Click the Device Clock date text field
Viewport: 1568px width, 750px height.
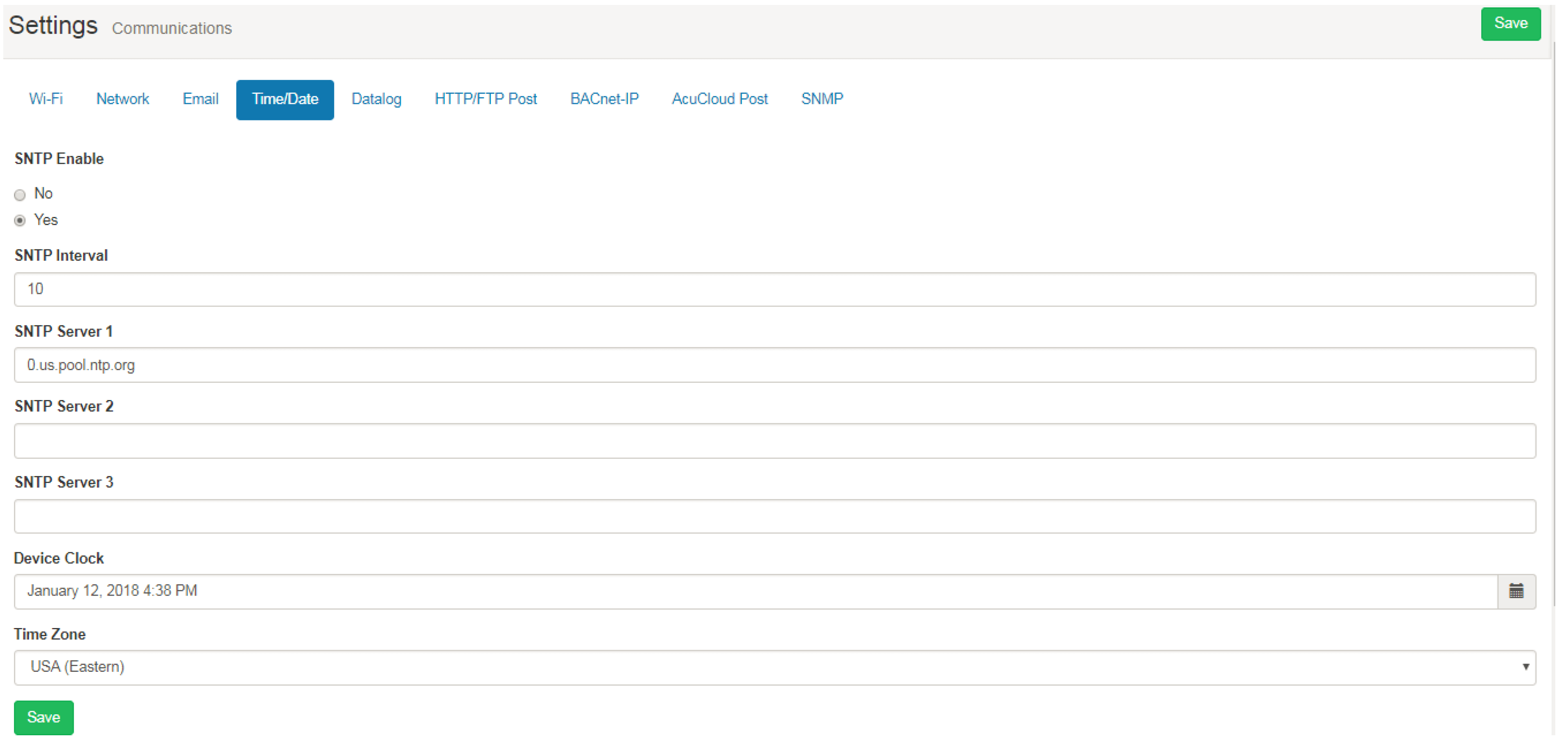pos(755,591)
